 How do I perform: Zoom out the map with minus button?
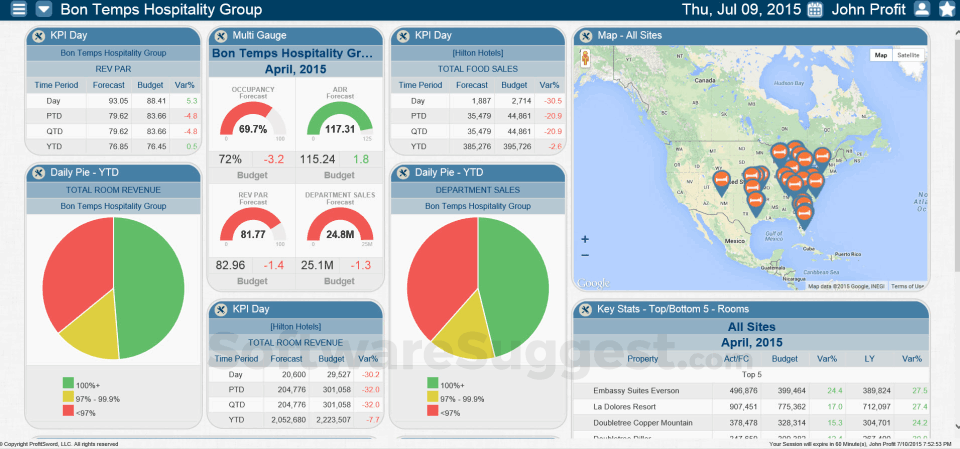click(x=585, y=255)
